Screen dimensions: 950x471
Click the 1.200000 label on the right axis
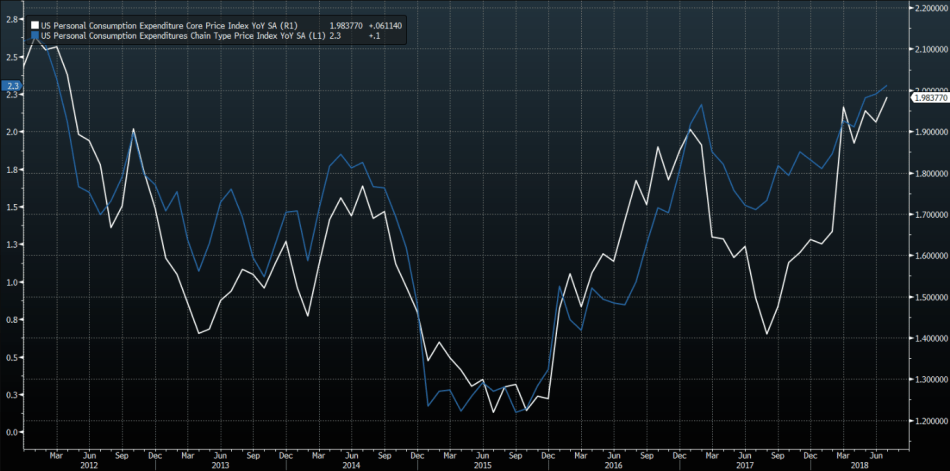click(931, 421)
